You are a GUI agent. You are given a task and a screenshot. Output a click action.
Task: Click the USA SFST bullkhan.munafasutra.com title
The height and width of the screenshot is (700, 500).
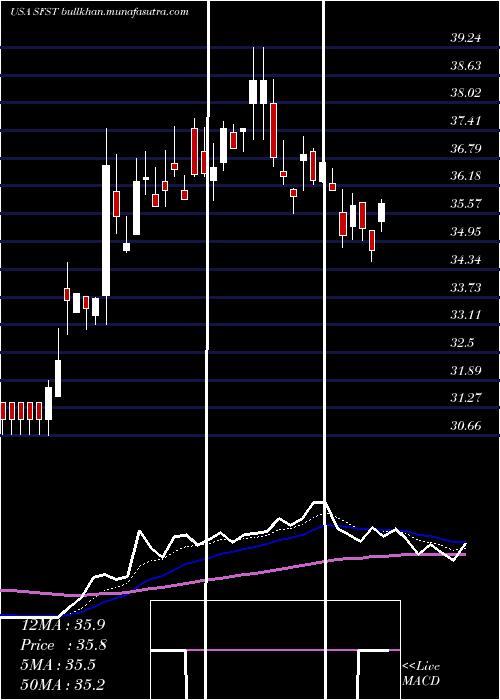[99, 12]
